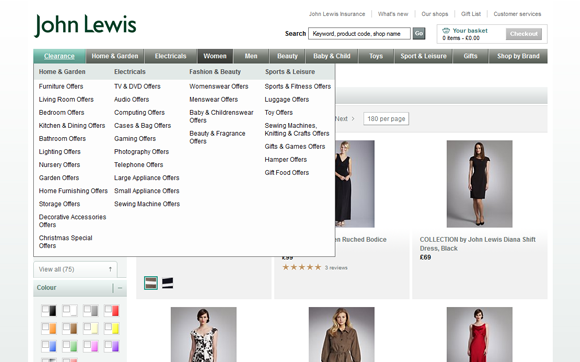The image size is (580, 362).
Task: Open Sewing Machine Offers link
Action: tap(147, 204)
